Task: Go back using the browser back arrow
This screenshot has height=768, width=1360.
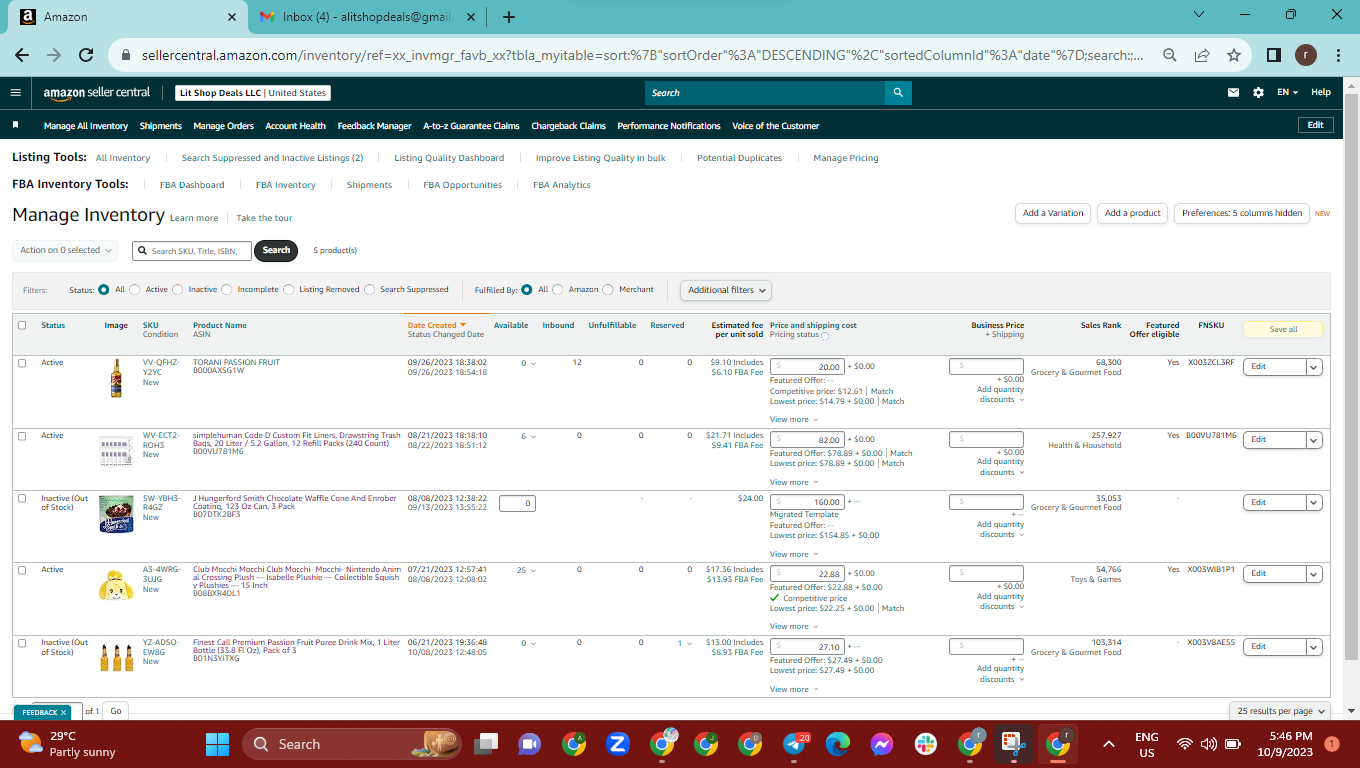Action: coord(22,56)
